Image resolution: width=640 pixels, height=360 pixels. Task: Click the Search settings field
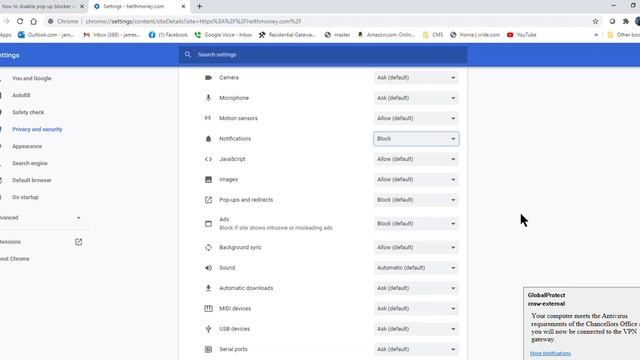[x=323, y=55]
